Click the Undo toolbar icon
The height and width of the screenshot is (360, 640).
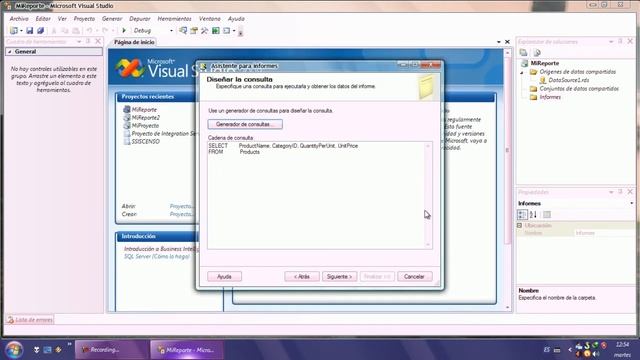[x=89, y=31]
